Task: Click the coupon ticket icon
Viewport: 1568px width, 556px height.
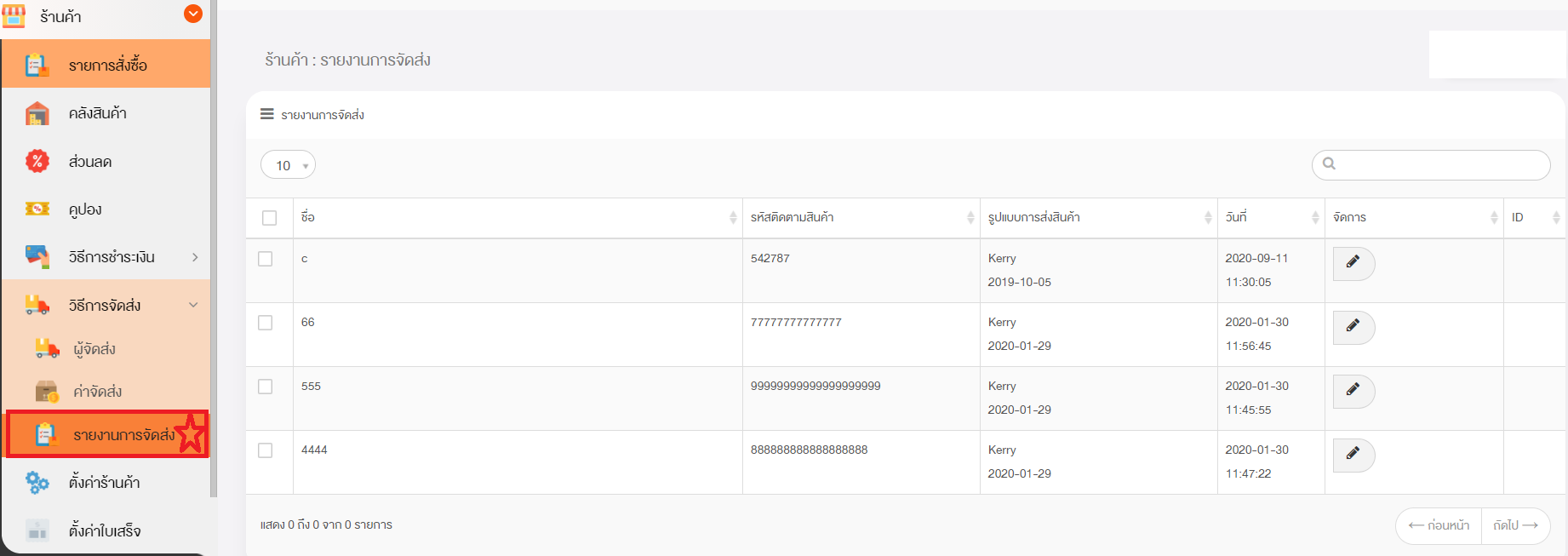Action: (x=37, y=209)
